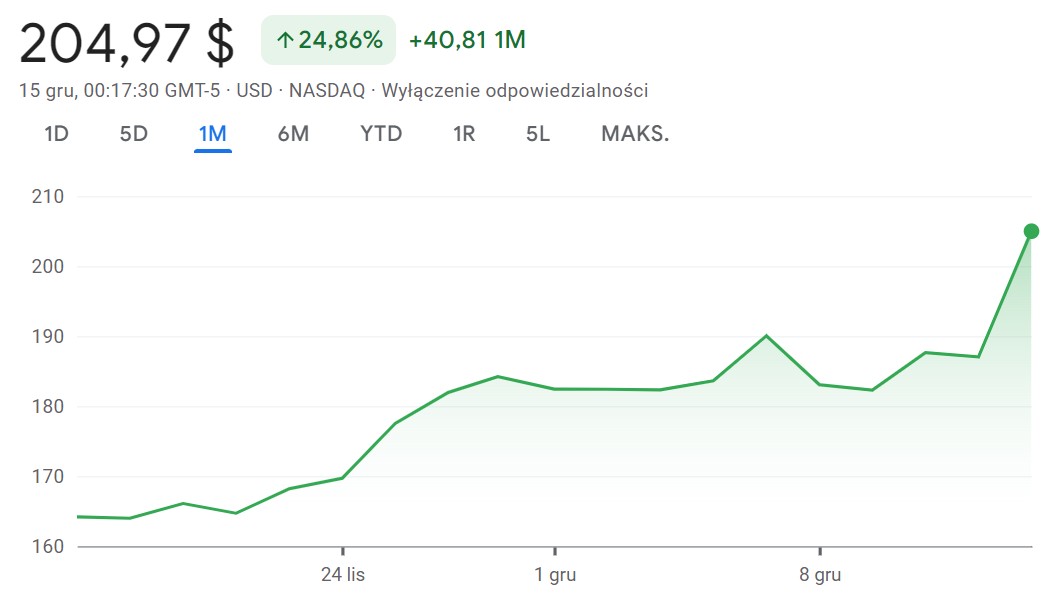1051x601 pixels.
Task: Switch to the 1D time range tab
Action: tap(56, 134)
